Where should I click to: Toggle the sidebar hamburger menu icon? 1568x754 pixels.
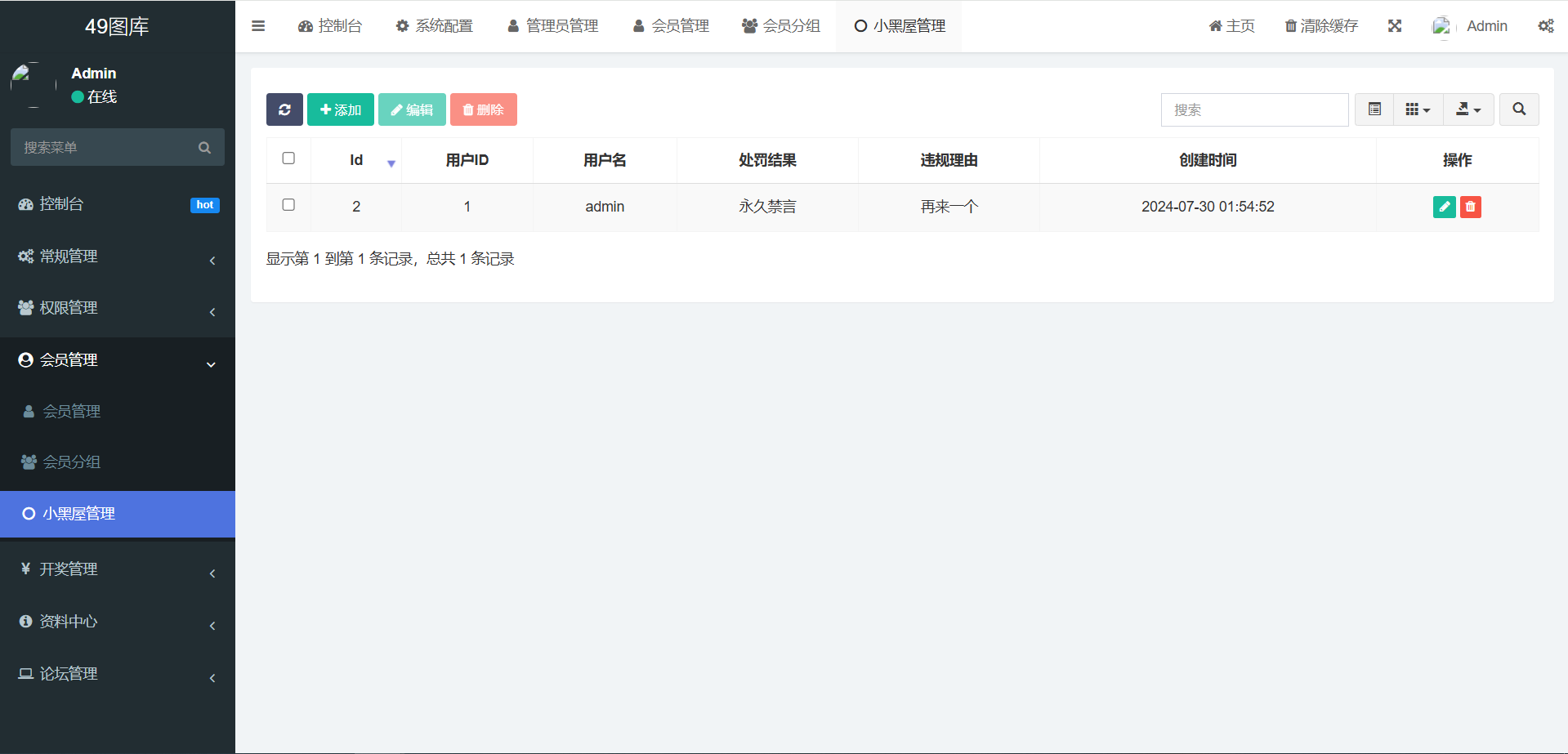click(258, 26)
